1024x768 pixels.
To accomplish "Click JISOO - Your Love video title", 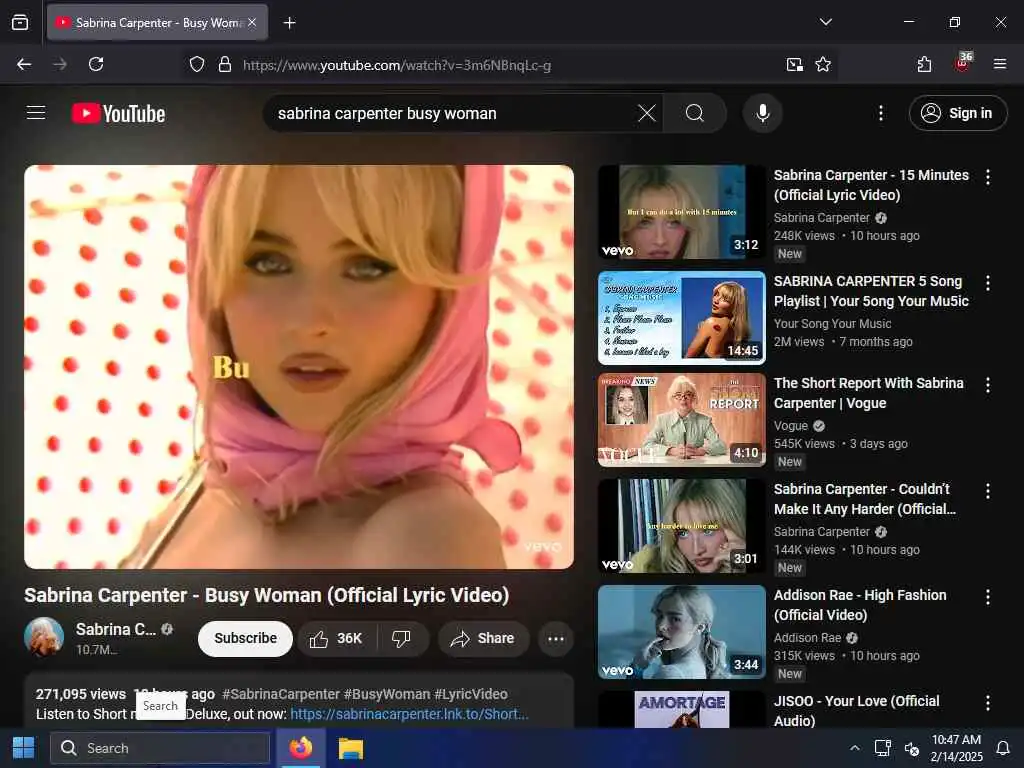I will [x=856, y=711].
